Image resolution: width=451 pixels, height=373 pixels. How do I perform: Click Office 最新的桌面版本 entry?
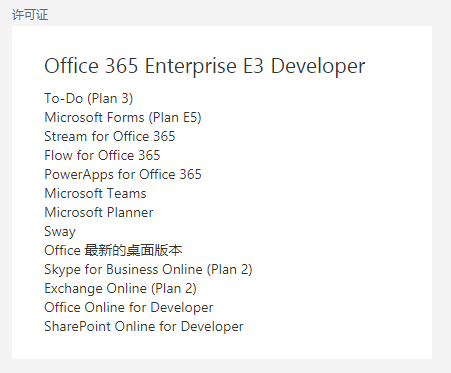(113, 250)
